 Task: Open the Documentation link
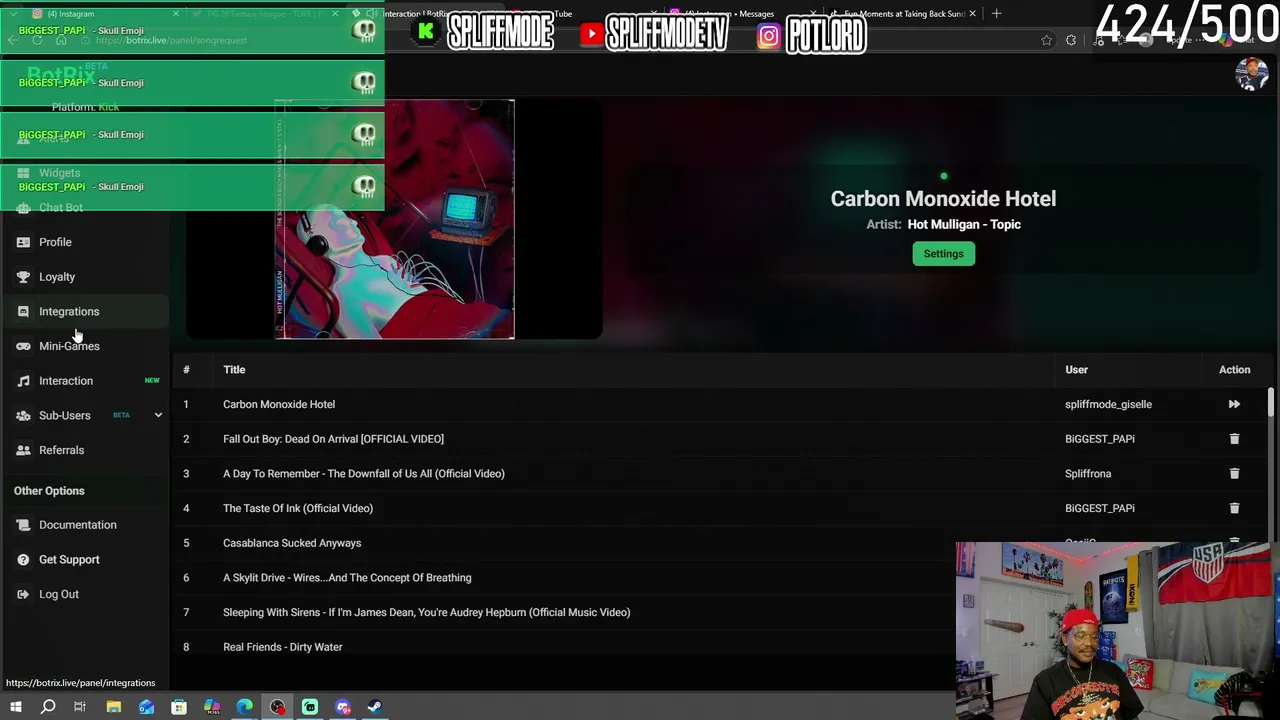click(x=77, y=525)
